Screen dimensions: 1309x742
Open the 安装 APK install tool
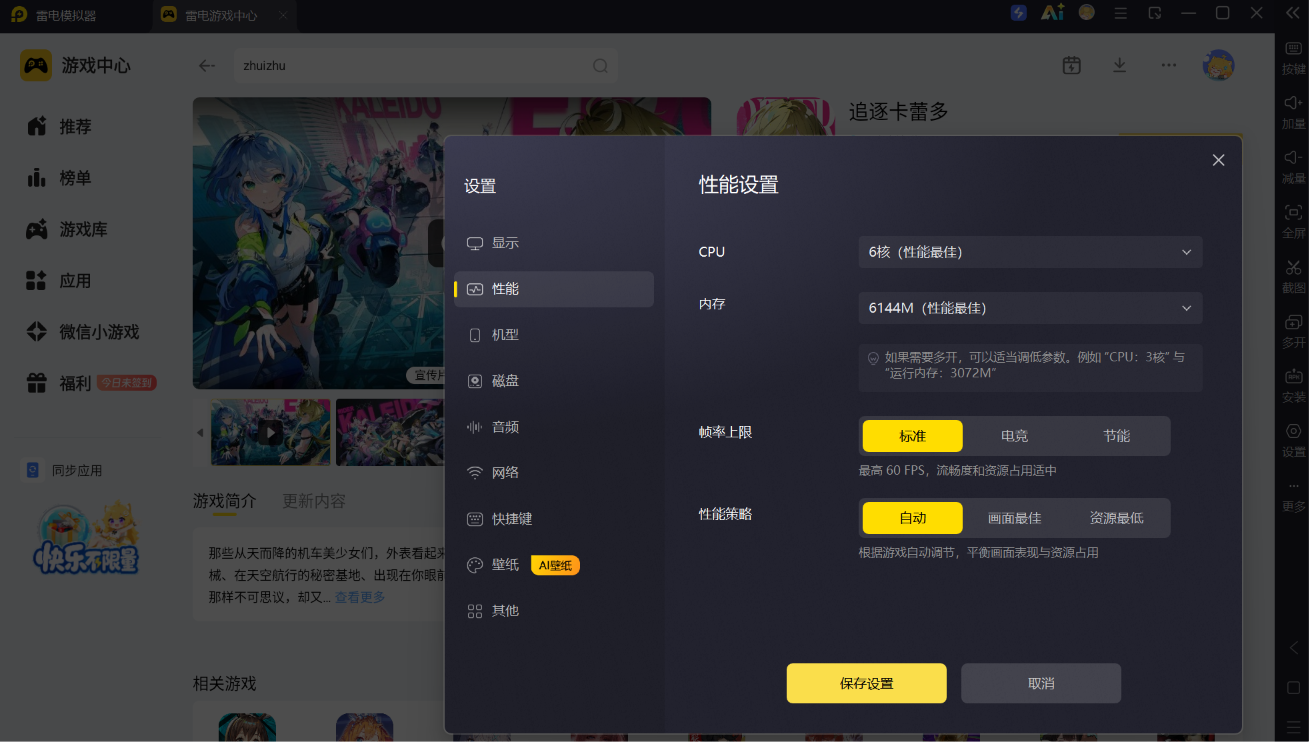click(x=1293, y=386)
